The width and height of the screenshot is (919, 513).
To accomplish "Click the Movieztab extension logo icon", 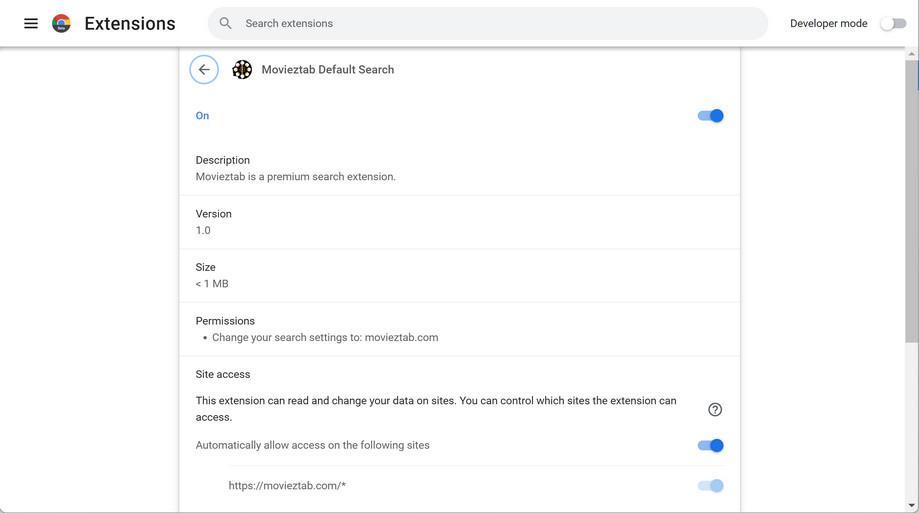I will coord(242,70).
